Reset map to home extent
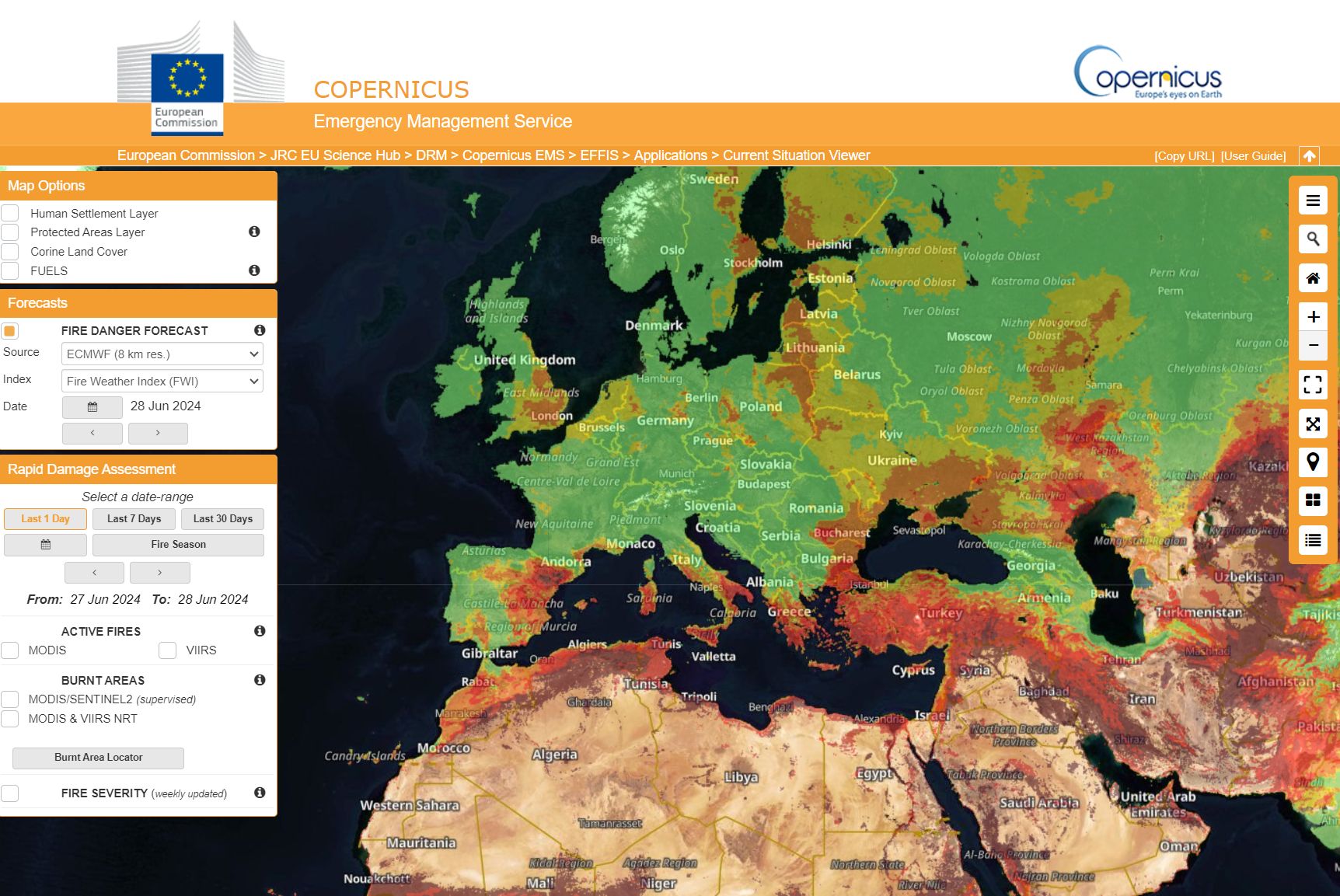 click(1313, 278)
